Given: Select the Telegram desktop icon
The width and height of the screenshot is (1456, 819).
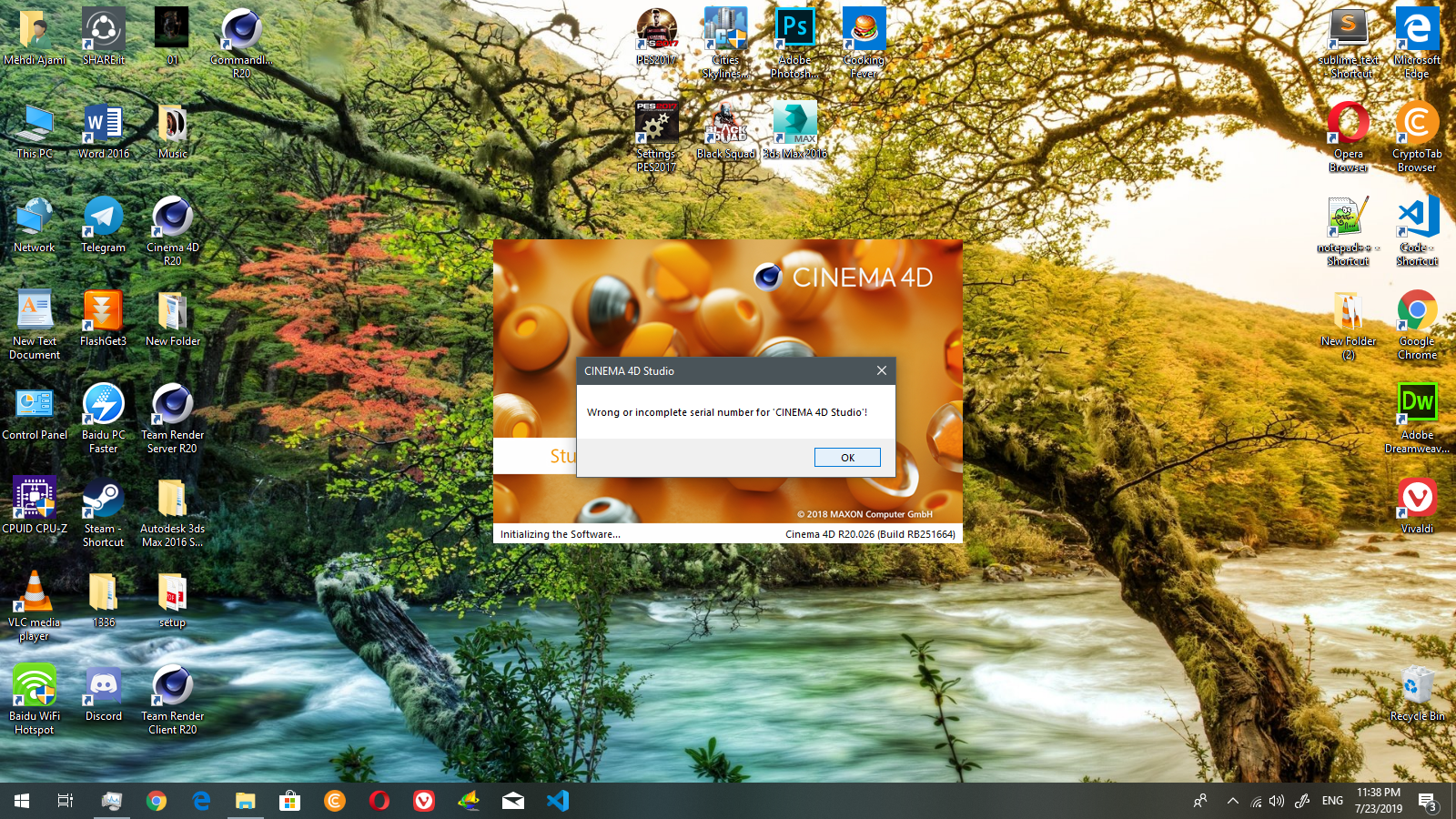Looking at the screenshot, I should (104, 224).
